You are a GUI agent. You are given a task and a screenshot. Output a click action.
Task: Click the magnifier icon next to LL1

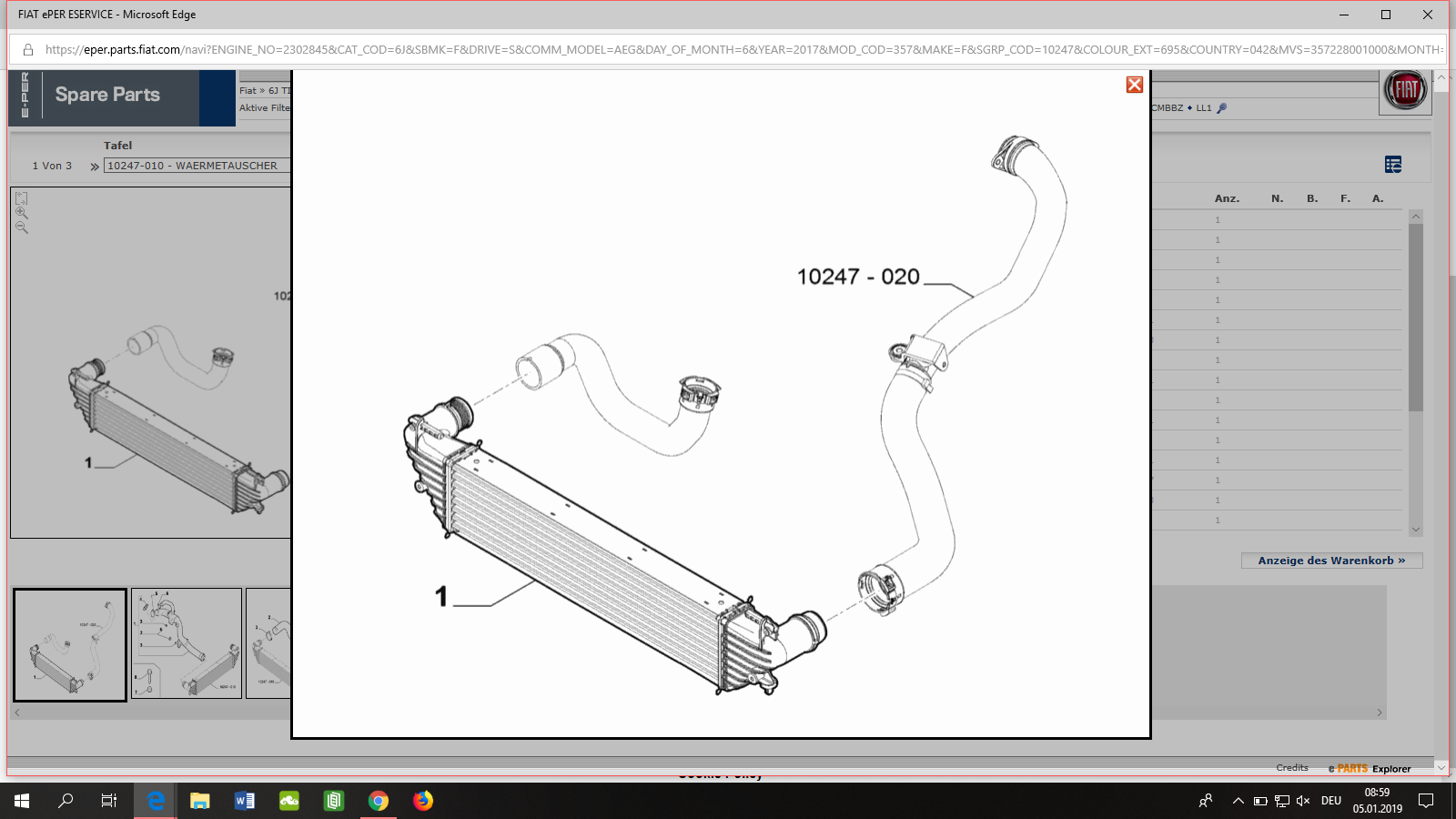pyautogui.click(x=1222, y=108)
